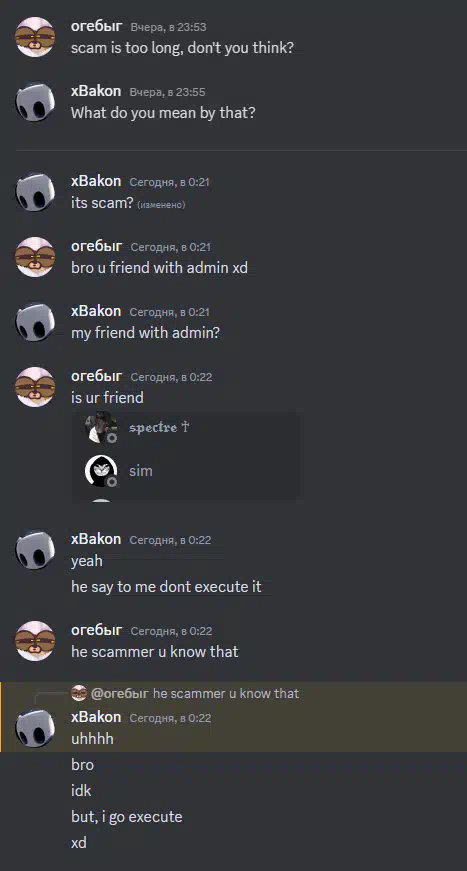This screenshot has height=871, width=467.
Task: Click xBakon avatar on the highlighted reply message
Action: pos(35,728)
